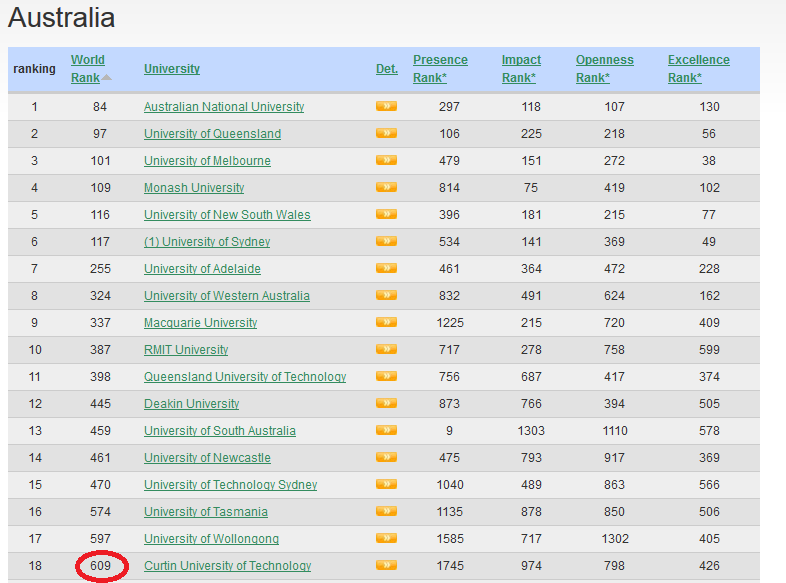This screenshot has width=786, height=583.
Task: Open details icon for University of Wollongong
Action: pyautogui.click(x=386, y=539)
